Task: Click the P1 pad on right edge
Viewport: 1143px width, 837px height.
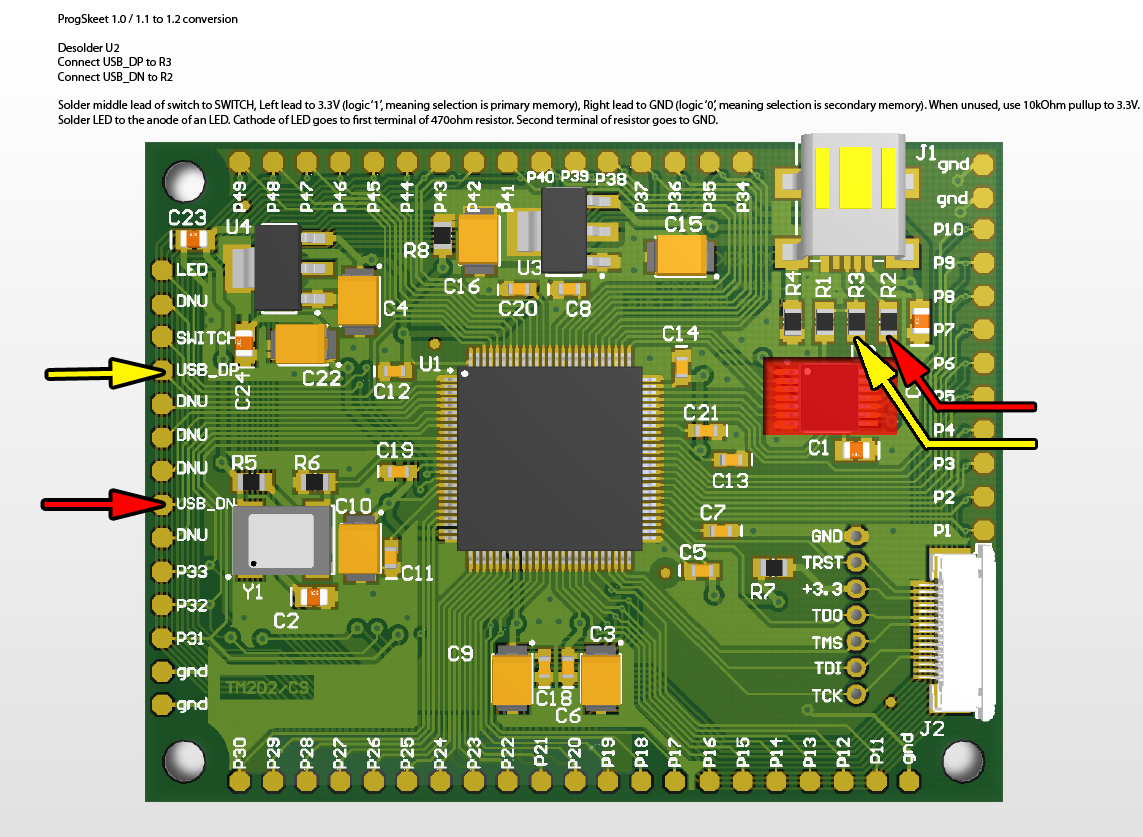Action: pyautogui.click(x=983, y=531)
